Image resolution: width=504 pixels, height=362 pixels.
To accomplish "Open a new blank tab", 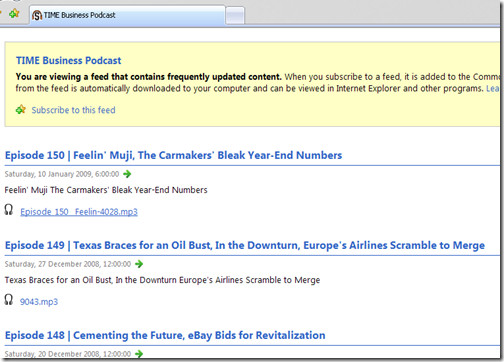I will (x=235, y=15).
